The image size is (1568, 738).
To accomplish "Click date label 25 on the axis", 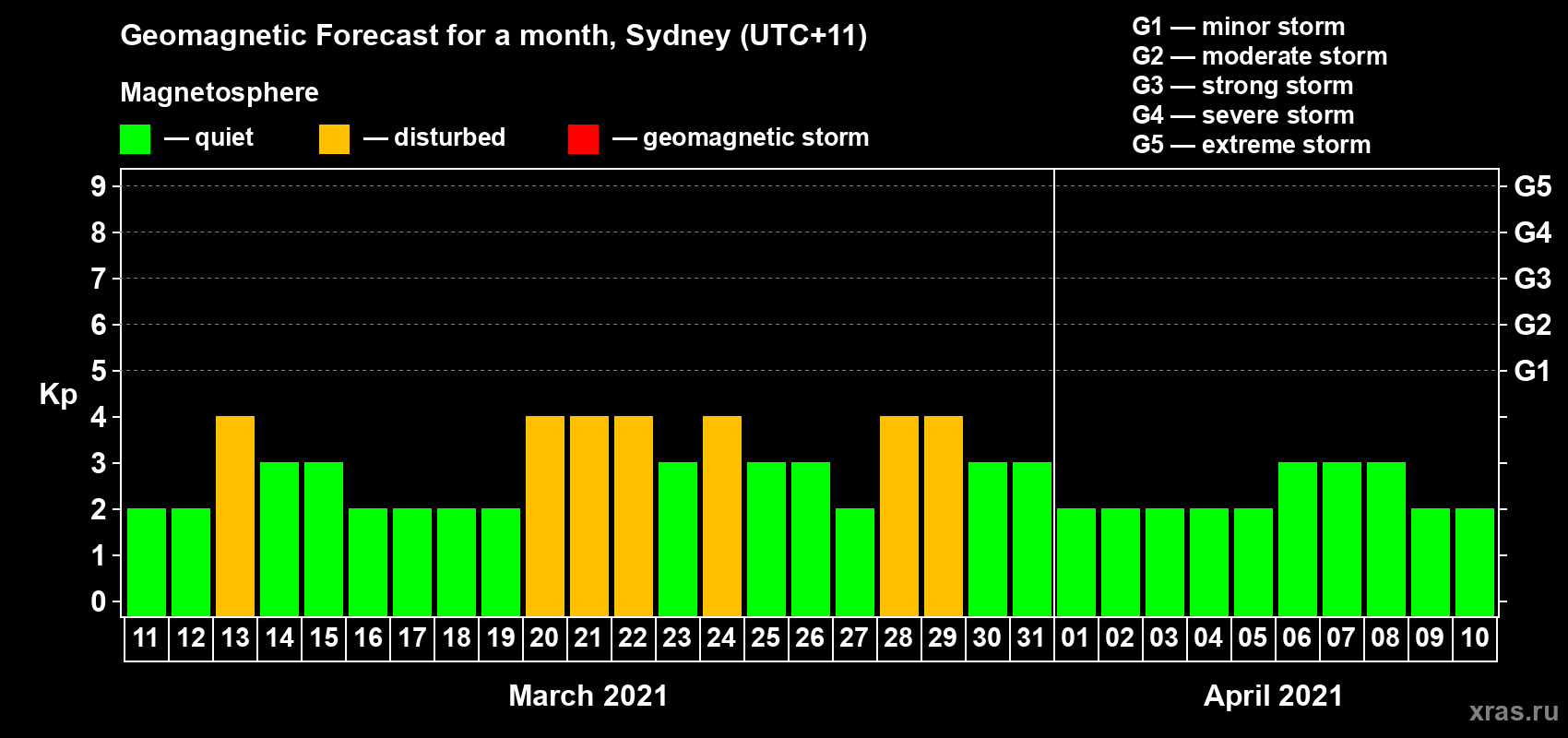I will [x=766, y=637].
